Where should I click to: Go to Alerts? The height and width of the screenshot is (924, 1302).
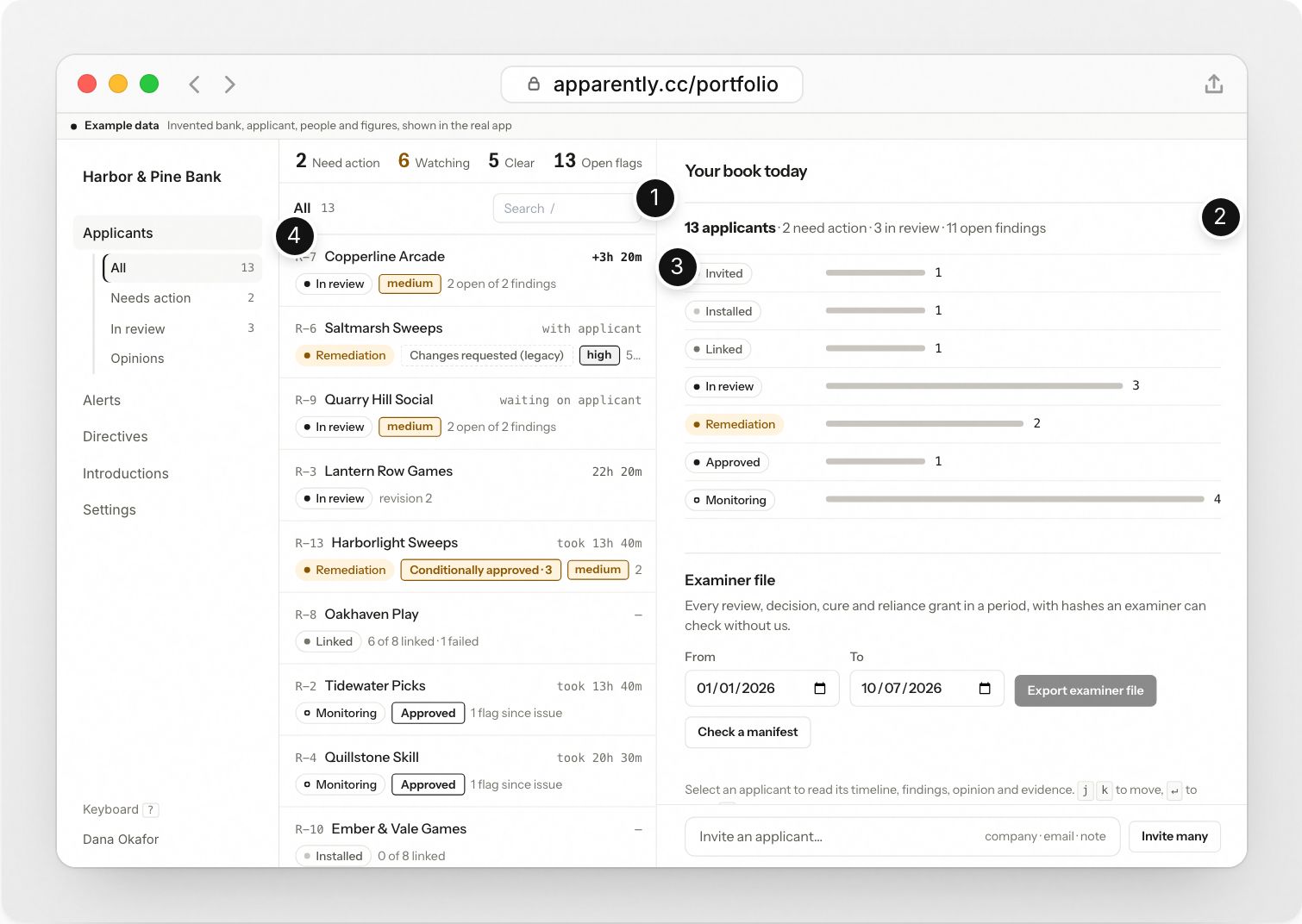(x=102, y=400)
